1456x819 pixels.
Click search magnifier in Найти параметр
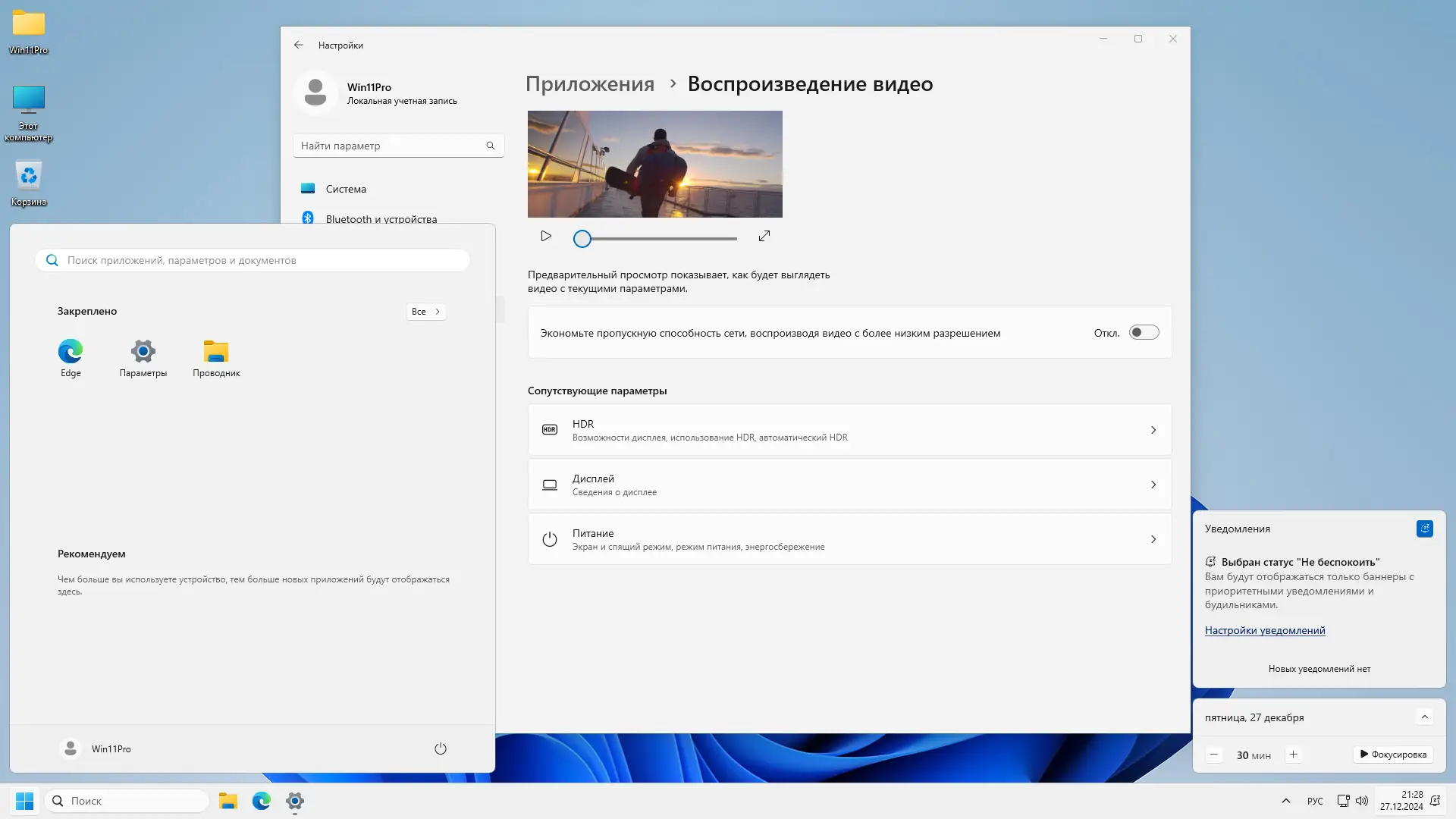click(x=491, y=146)
